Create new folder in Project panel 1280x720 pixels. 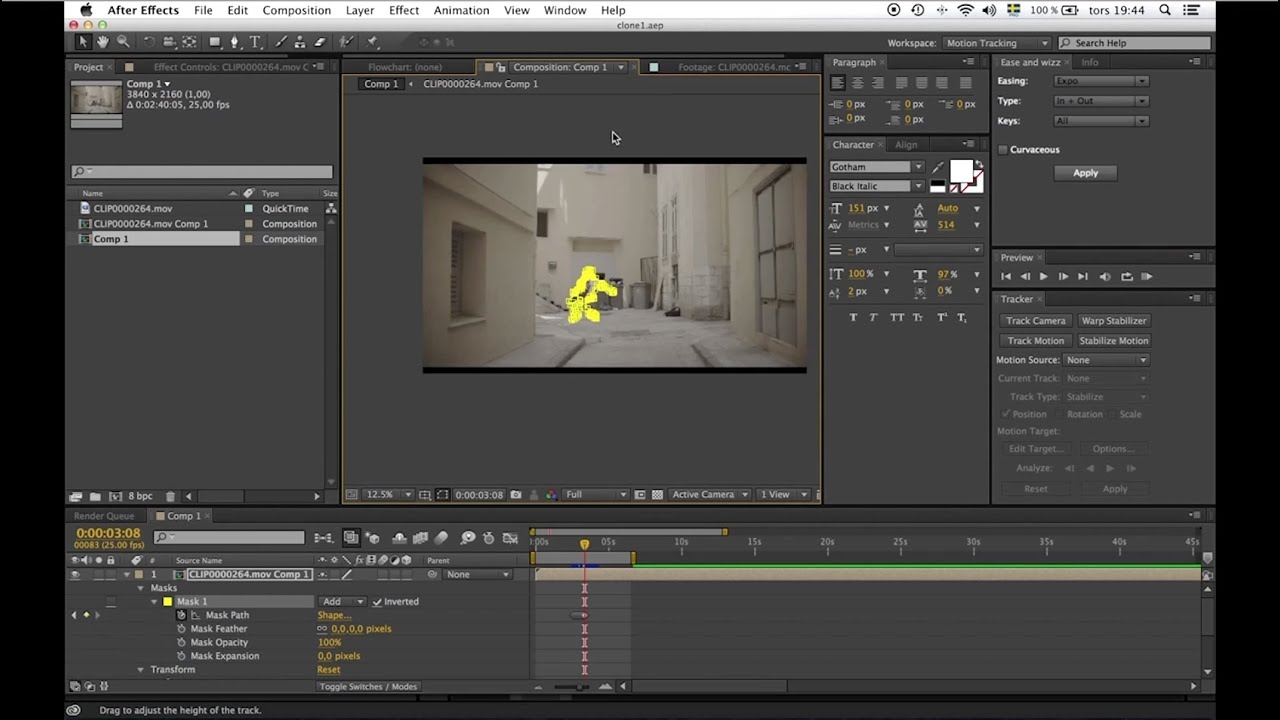click(95, 497)
